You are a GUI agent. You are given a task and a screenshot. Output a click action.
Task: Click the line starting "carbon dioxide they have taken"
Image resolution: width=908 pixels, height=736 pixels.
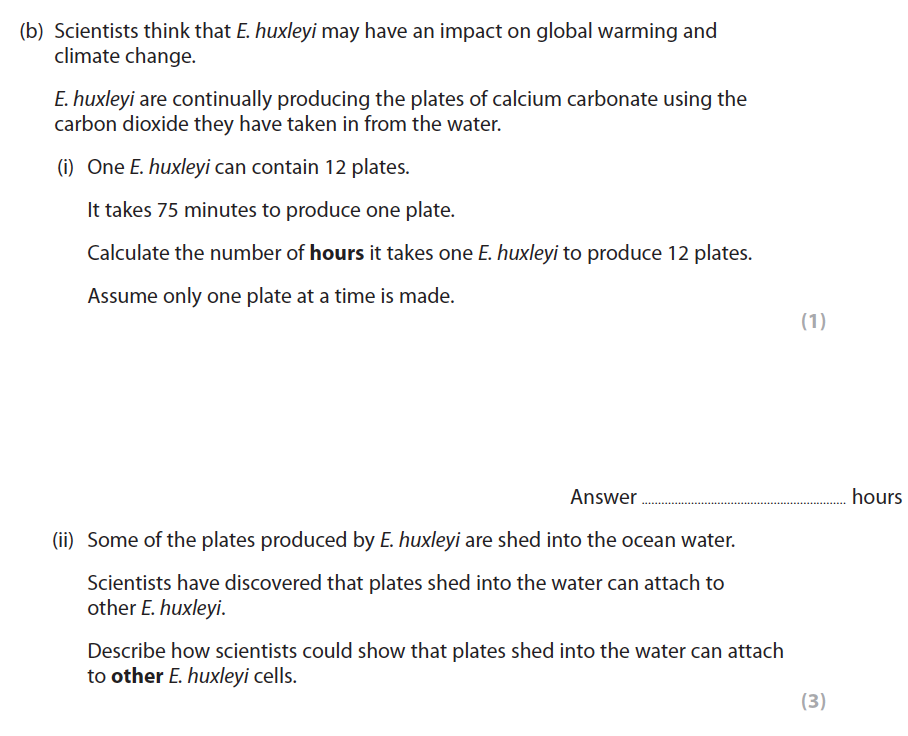[x=277, y=125]
